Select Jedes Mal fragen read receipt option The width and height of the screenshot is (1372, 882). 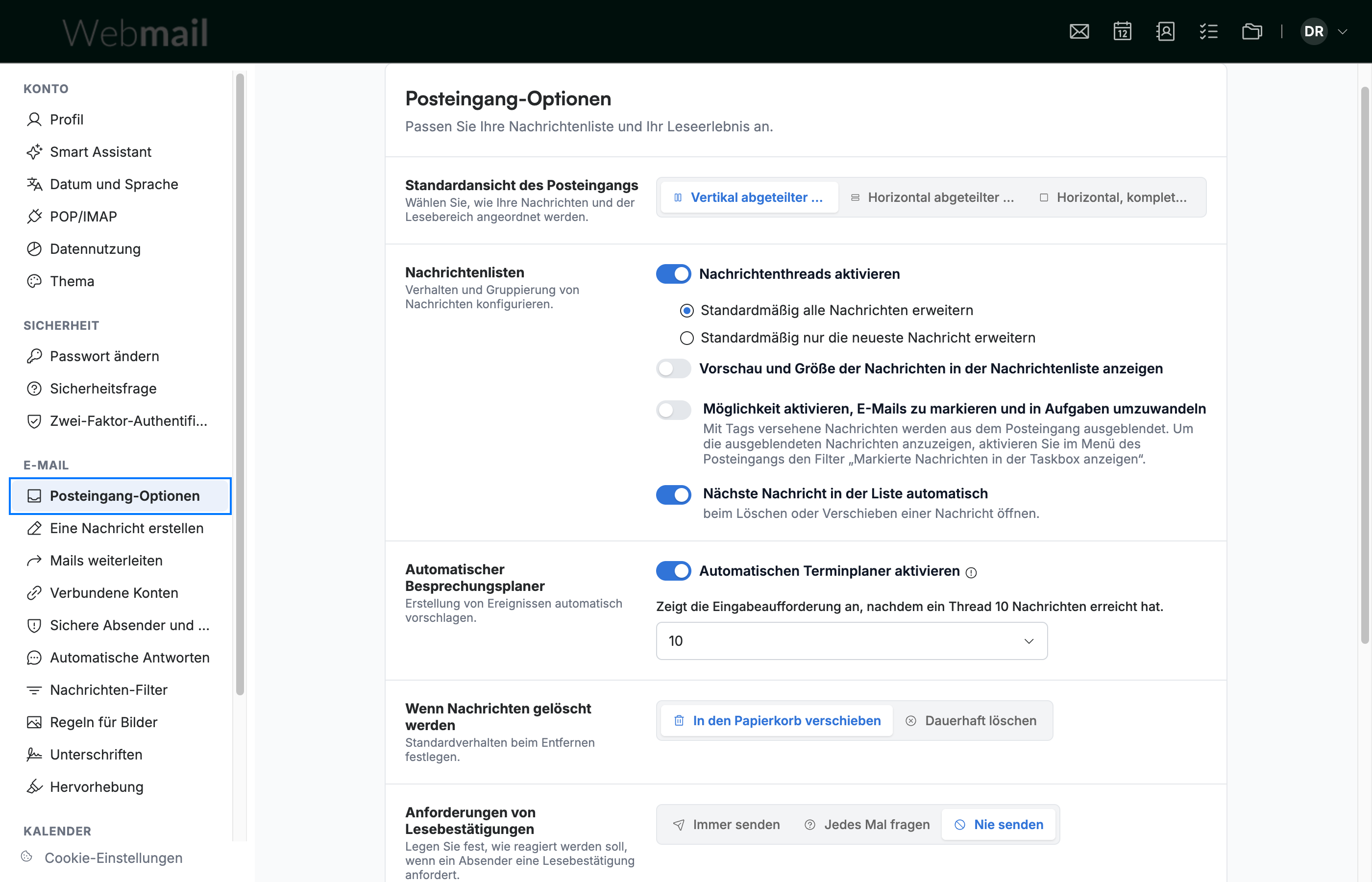tap(867, 825)
